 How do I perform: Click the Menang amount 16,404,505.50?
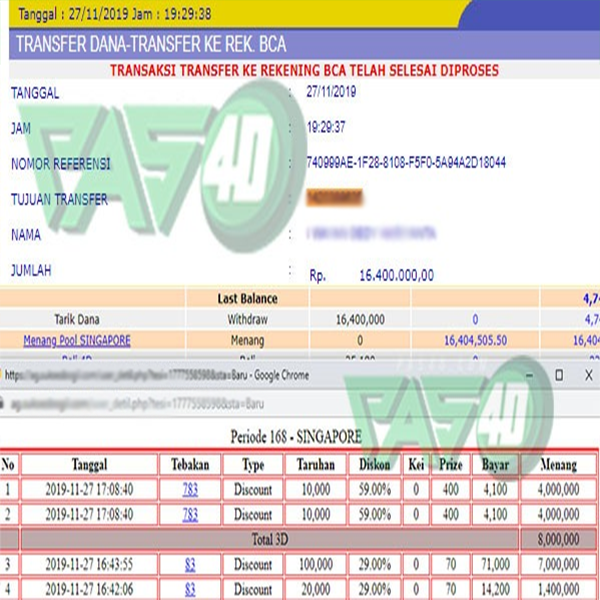pyautogui.click(x=475, y=340)
